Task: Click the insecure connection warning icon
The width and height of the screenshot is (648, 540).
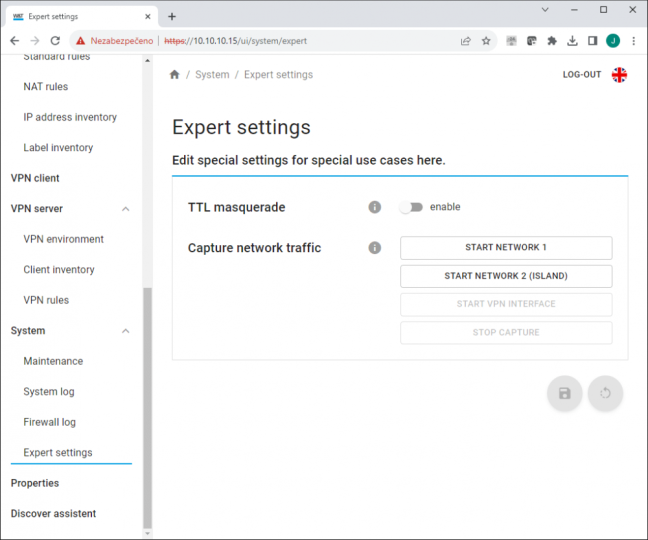Action: coord(81,40)
